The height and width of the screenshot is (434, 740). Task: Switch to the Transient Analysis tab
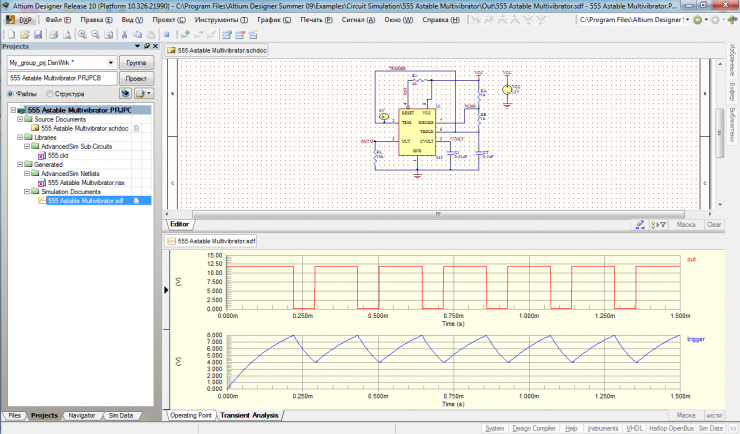[x=249, y=415]
